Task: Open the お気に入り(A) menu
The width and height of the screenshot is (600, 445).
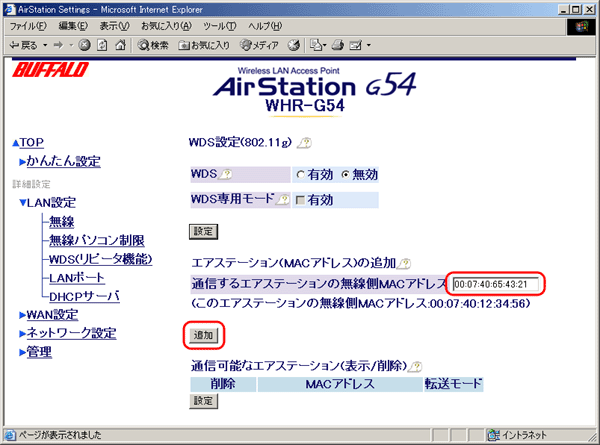Action: (x=166, y=26)
